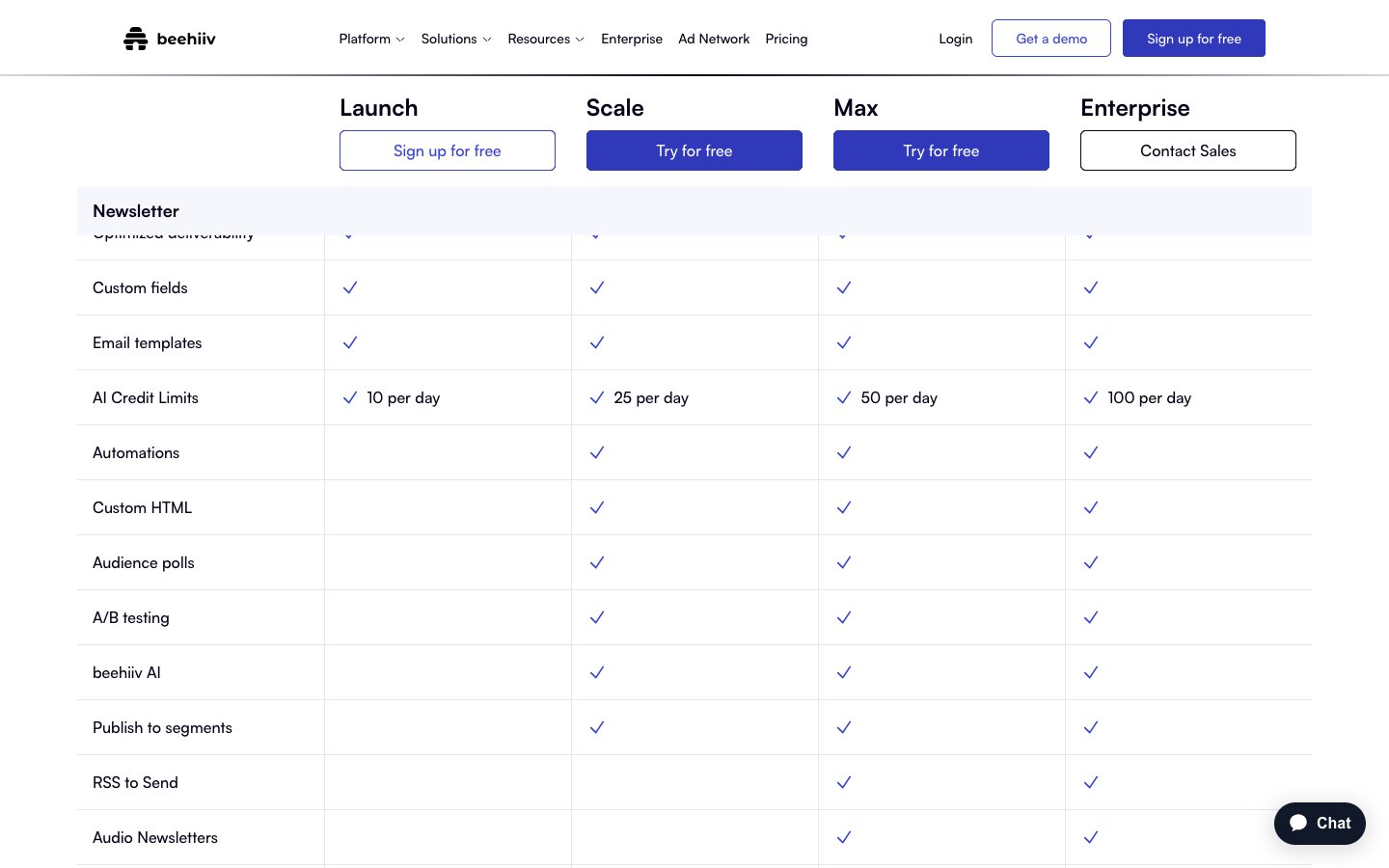Click Scale checkmark for A/B testing
The image size is (1389, 868).
click(597, 617)
